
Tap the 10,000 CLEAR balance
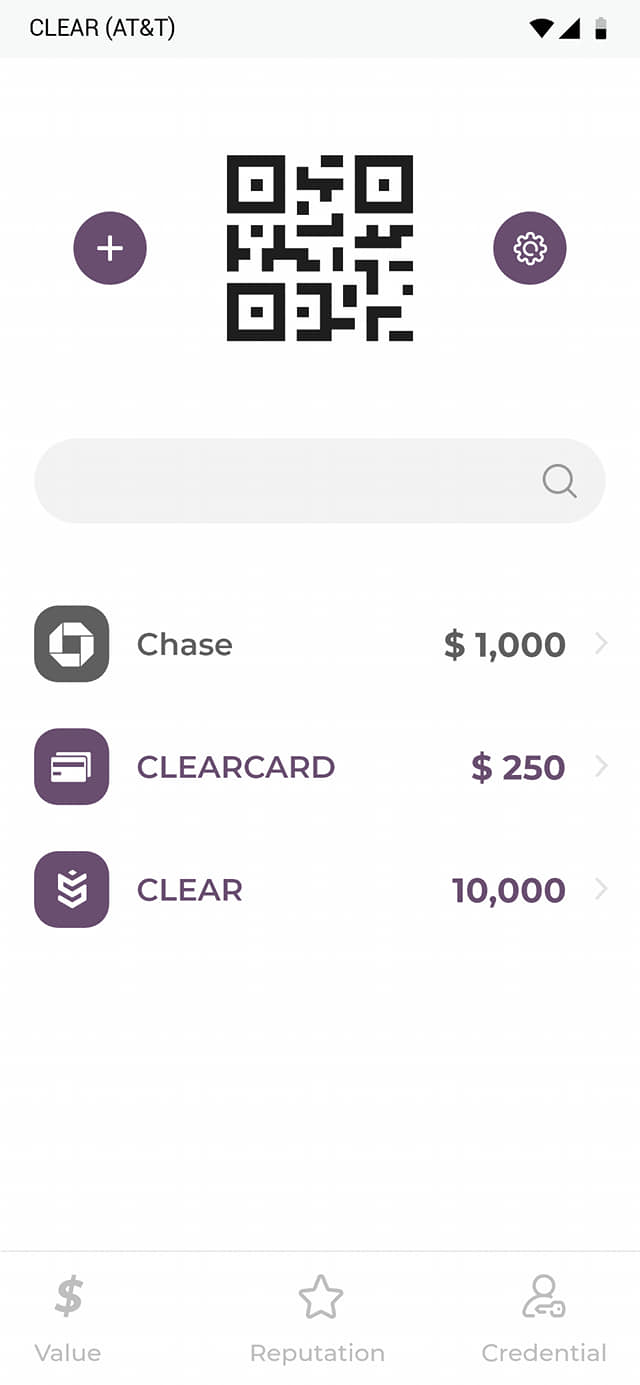[509, 890]
